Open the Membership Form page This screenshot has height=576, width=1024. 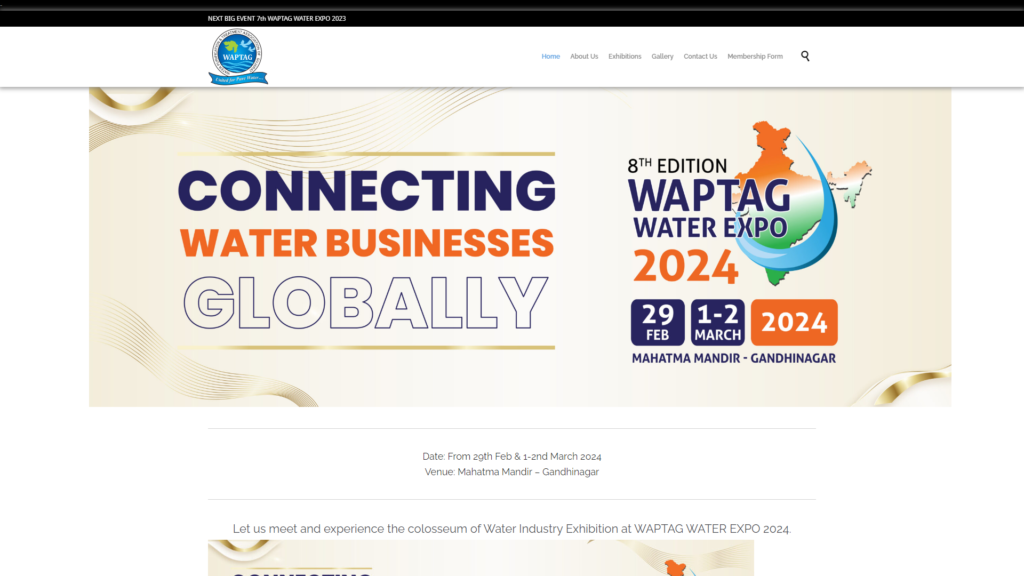click(x=755, y=56)
